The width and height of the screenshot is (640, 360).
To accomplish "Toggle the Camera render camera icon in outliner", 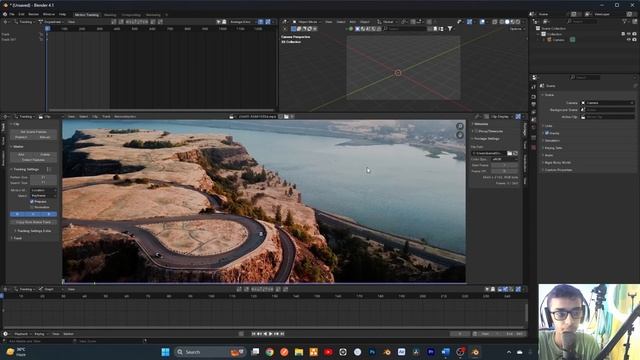I will pos(634,40).
